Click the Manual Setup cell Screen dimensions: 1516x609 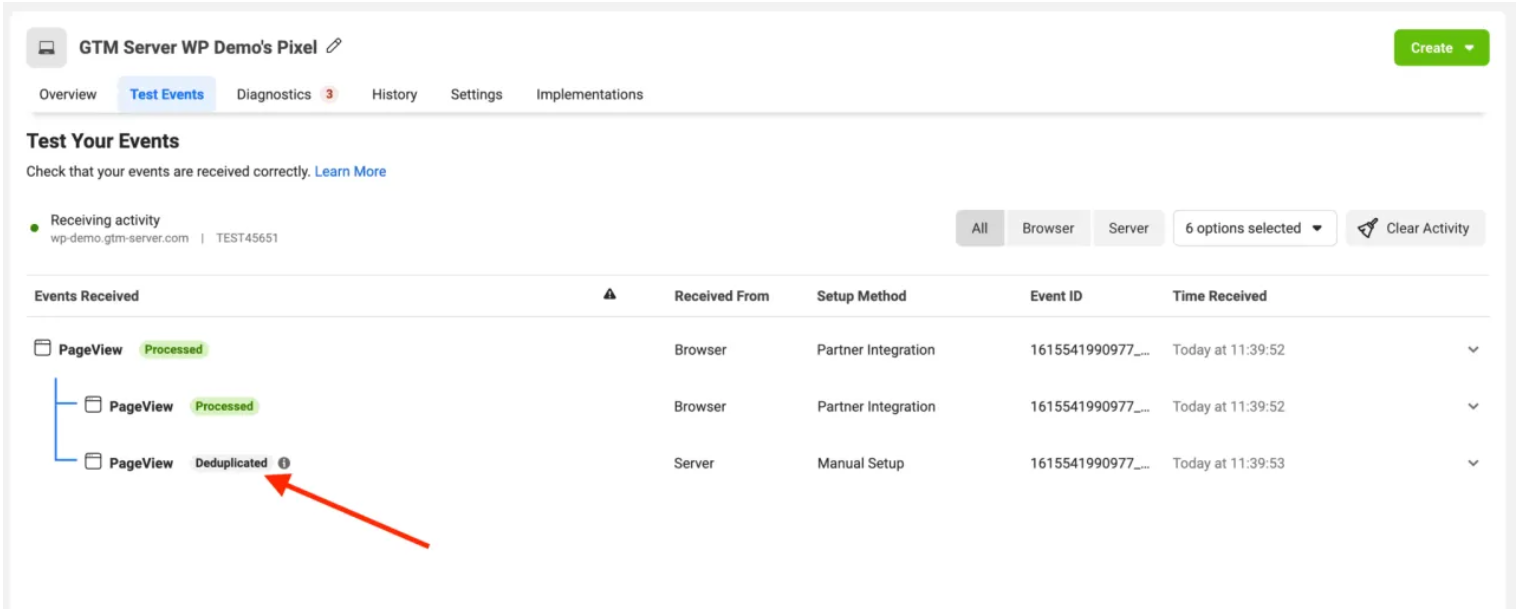(860, 463)
